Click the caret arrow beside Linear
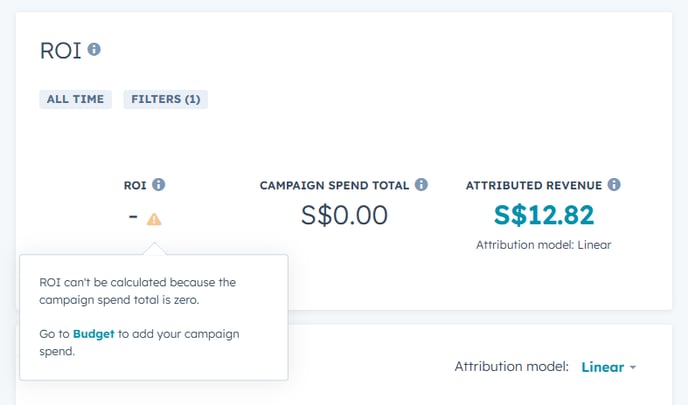 click(x=633, y=367)
